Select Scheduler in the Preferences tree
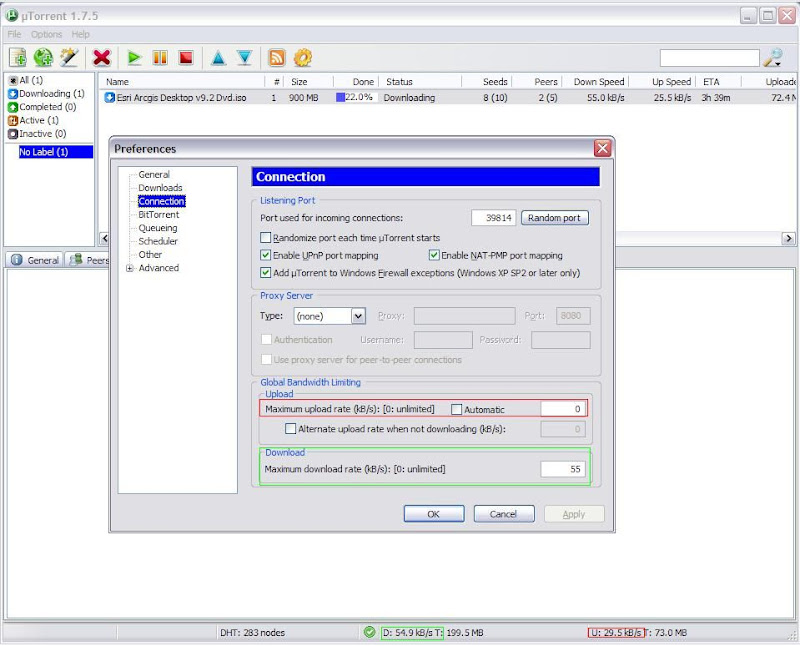The image size is (800, 646). pyautogui.click(x=158, y=241)
